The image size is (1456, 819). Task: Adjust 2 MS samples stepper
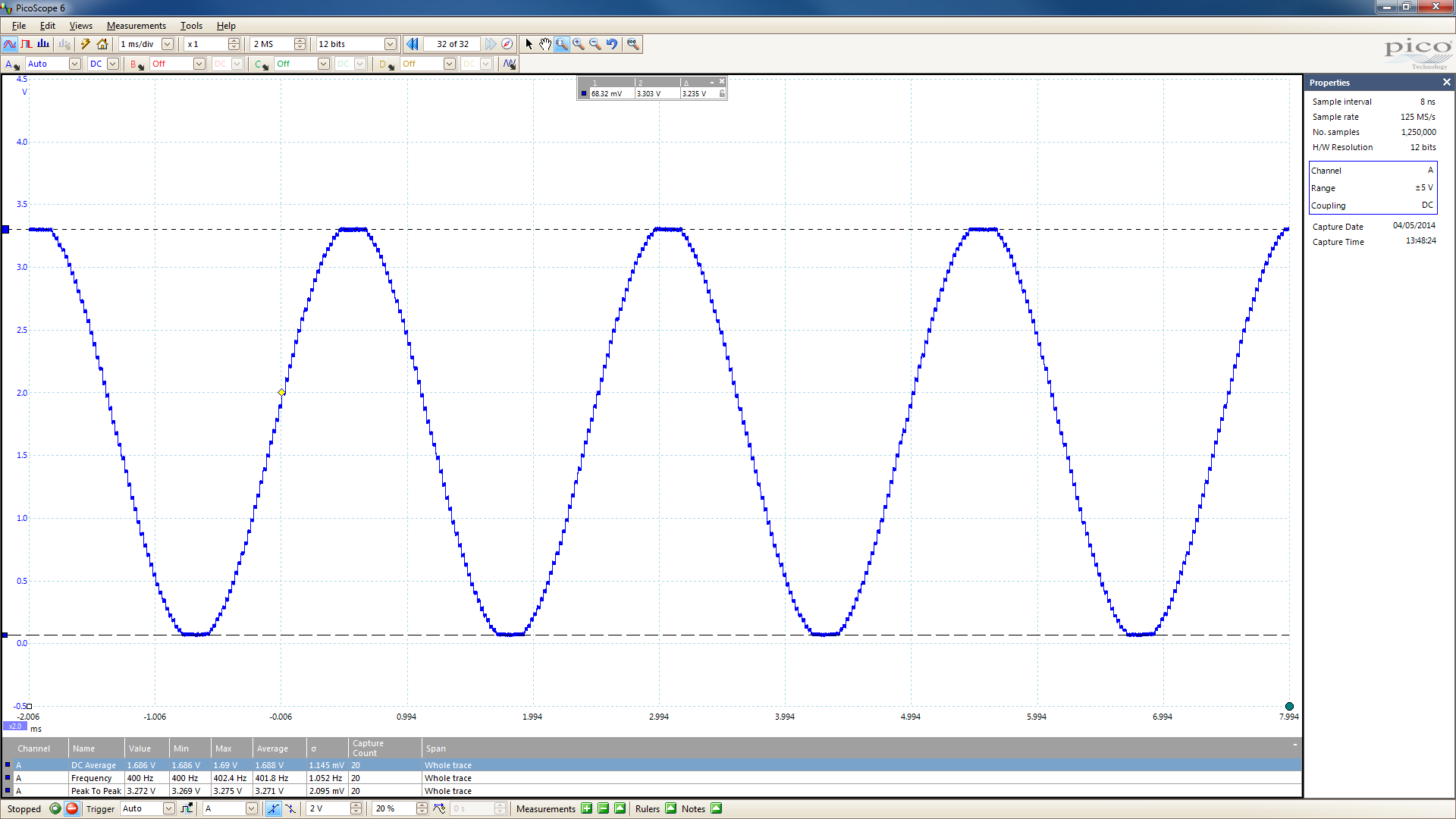(x=300, y=44)
